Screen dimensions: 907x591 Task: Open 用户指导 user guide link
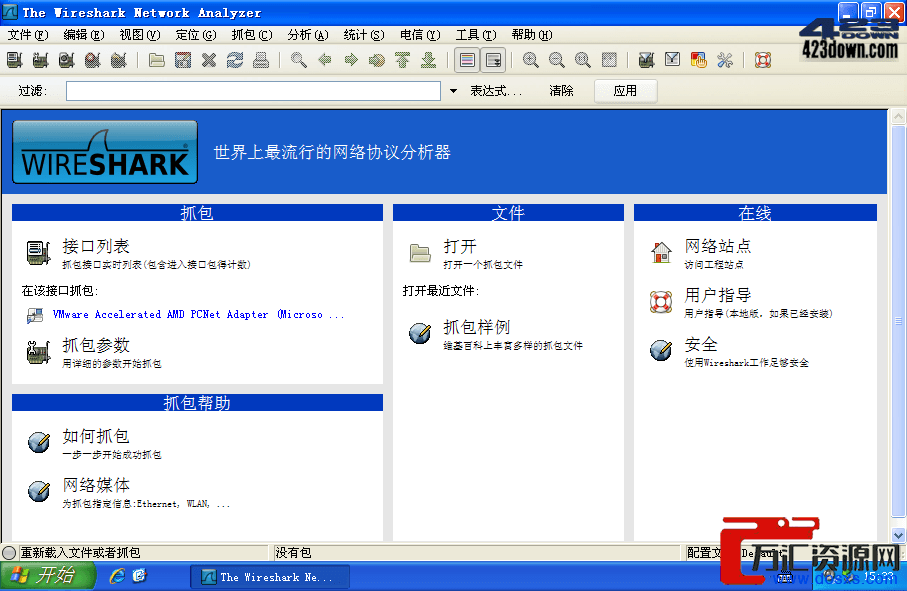718,296
